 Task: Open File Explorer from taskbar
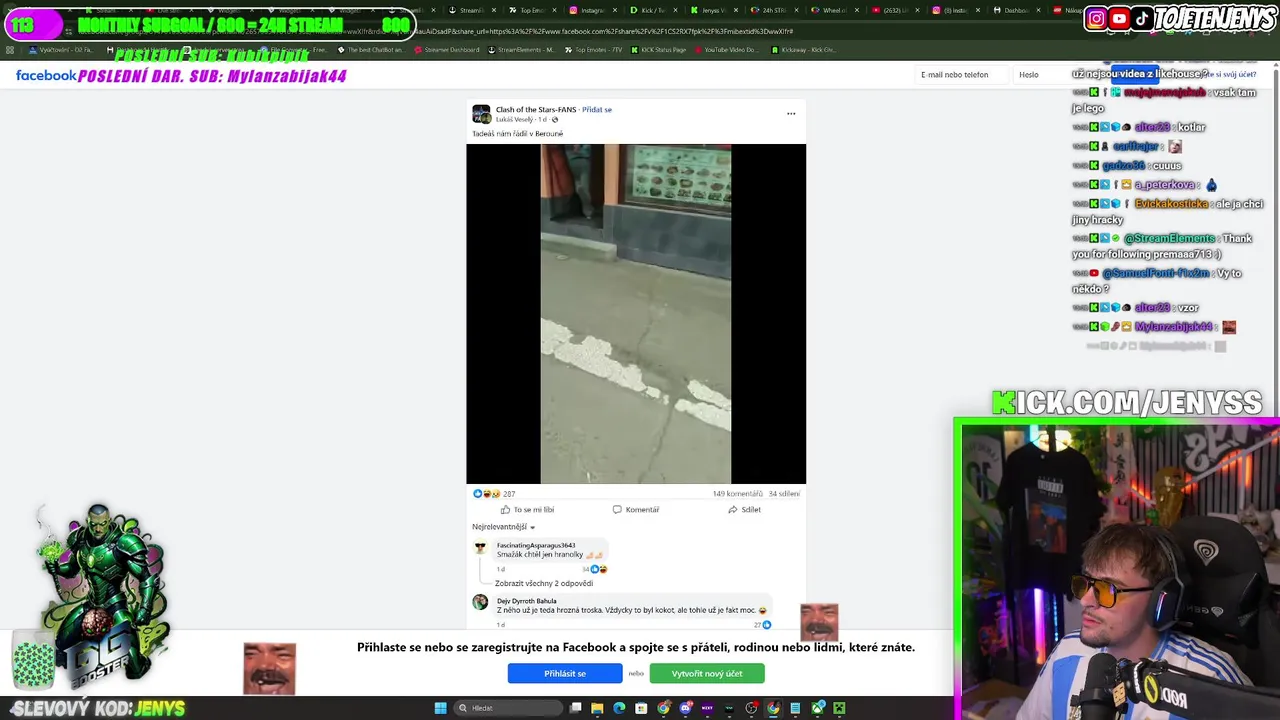point(597,708)
